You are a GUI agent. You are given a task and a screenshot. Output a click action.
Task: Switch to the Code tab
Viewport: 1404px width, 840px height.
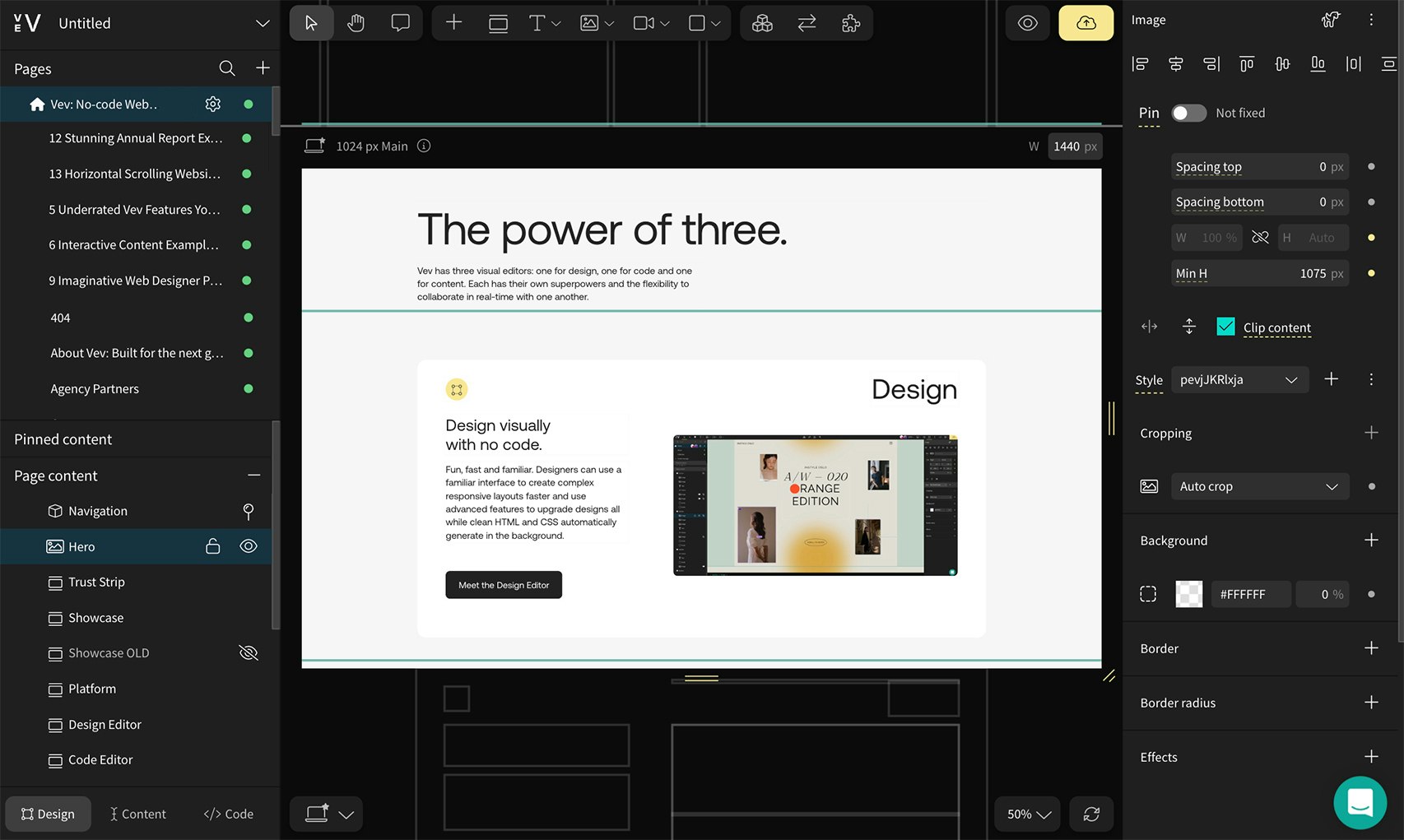click(228, 814)
